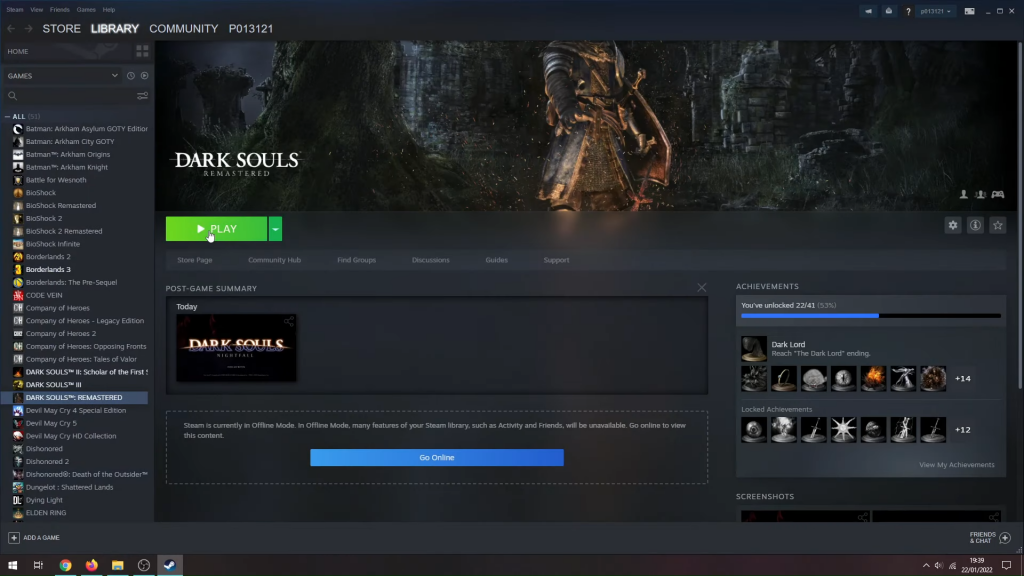Image resolution: width=1024 pixels, height=576 pixels.
Task: Open the Dark Souls Nightfall screenshot thumbnail
Action: pyautogui.click(x=236, y=348)
